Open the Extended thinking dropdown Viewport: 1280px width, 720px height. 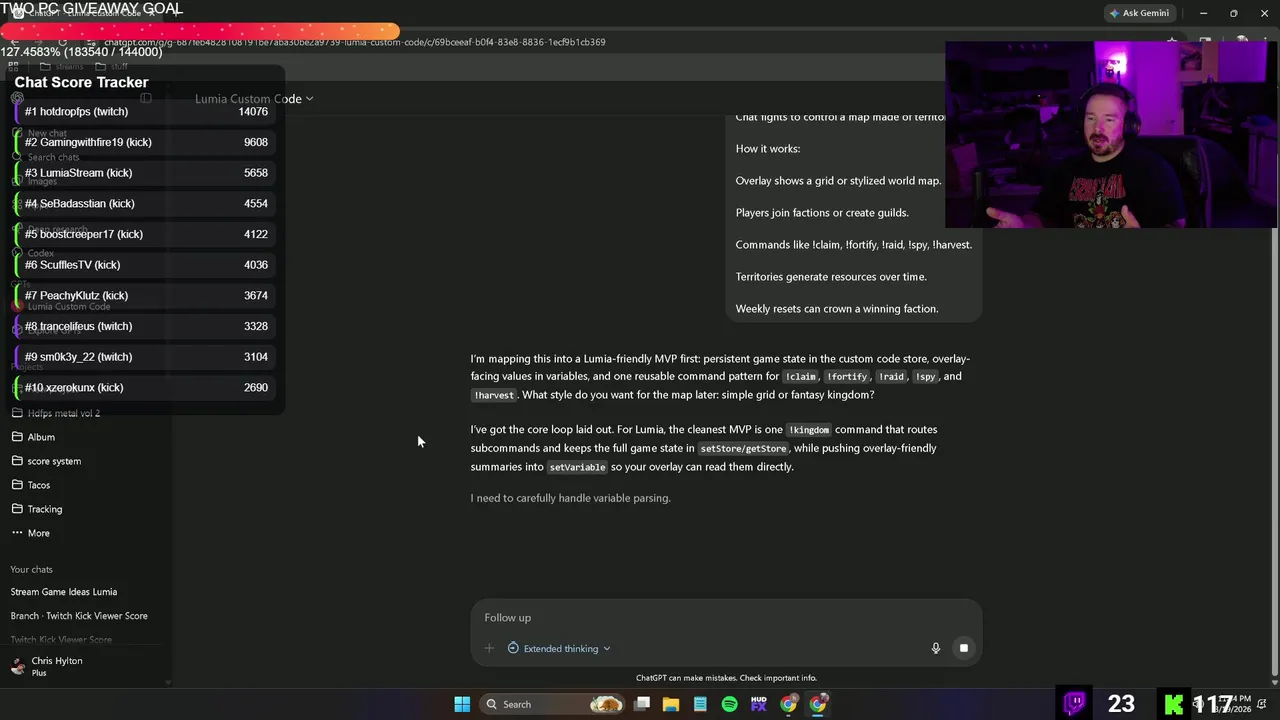tap(559, 648)
